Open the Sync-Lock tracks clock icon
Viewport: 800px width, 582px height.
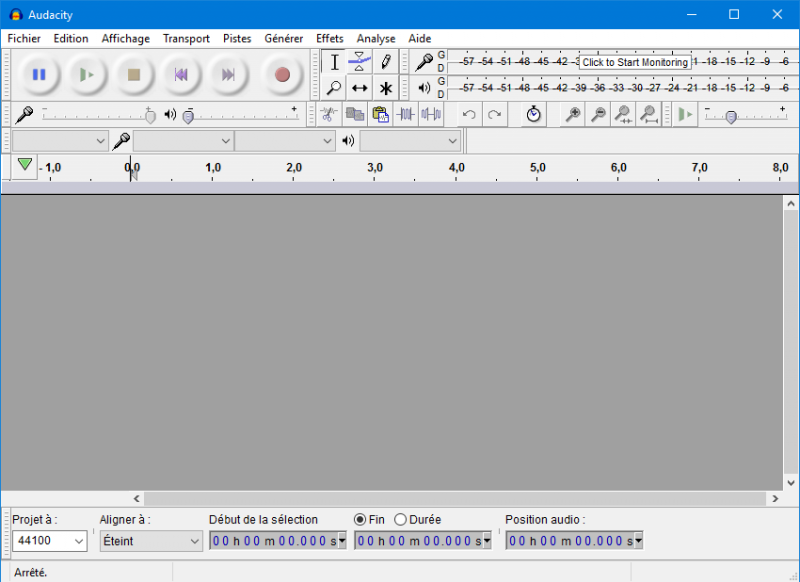pyautogui.click(x=533, y=114)
